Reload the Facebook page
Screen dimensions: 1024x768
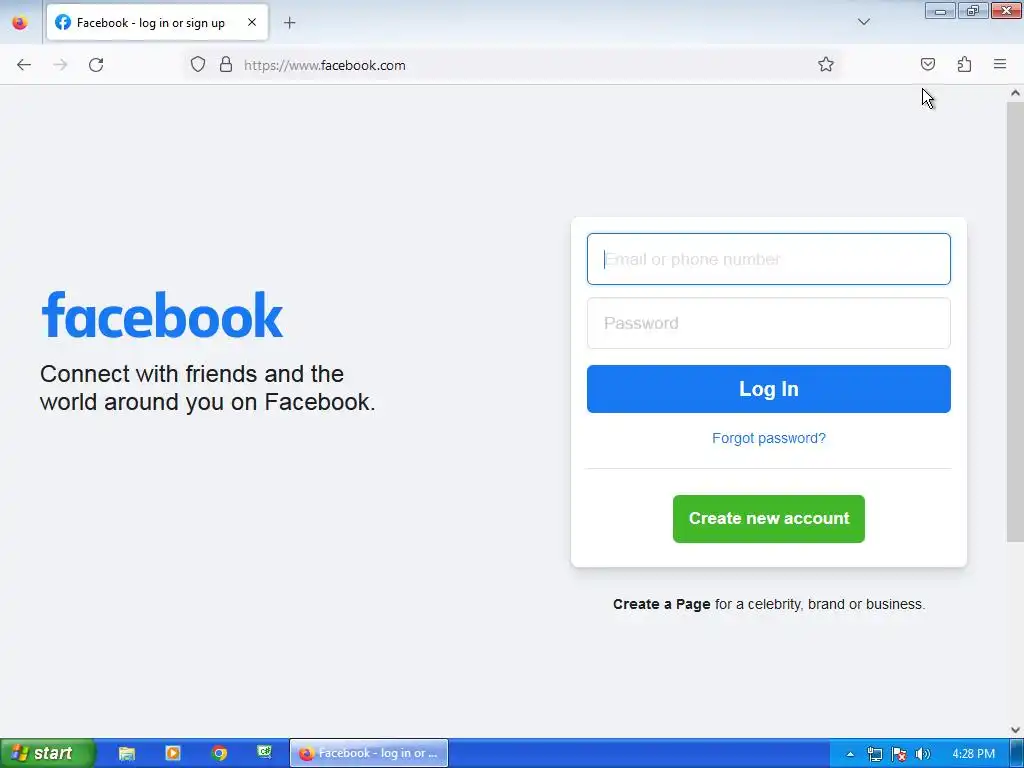coord(96,65)
